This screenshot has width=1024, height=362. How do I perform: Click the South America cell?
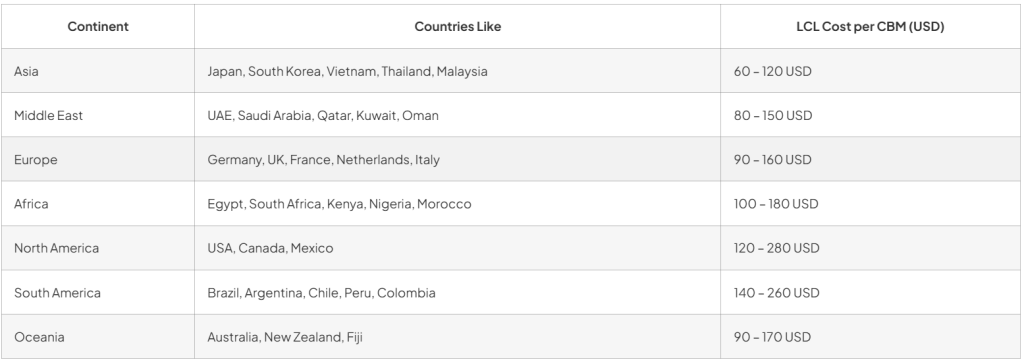(98, 293)
